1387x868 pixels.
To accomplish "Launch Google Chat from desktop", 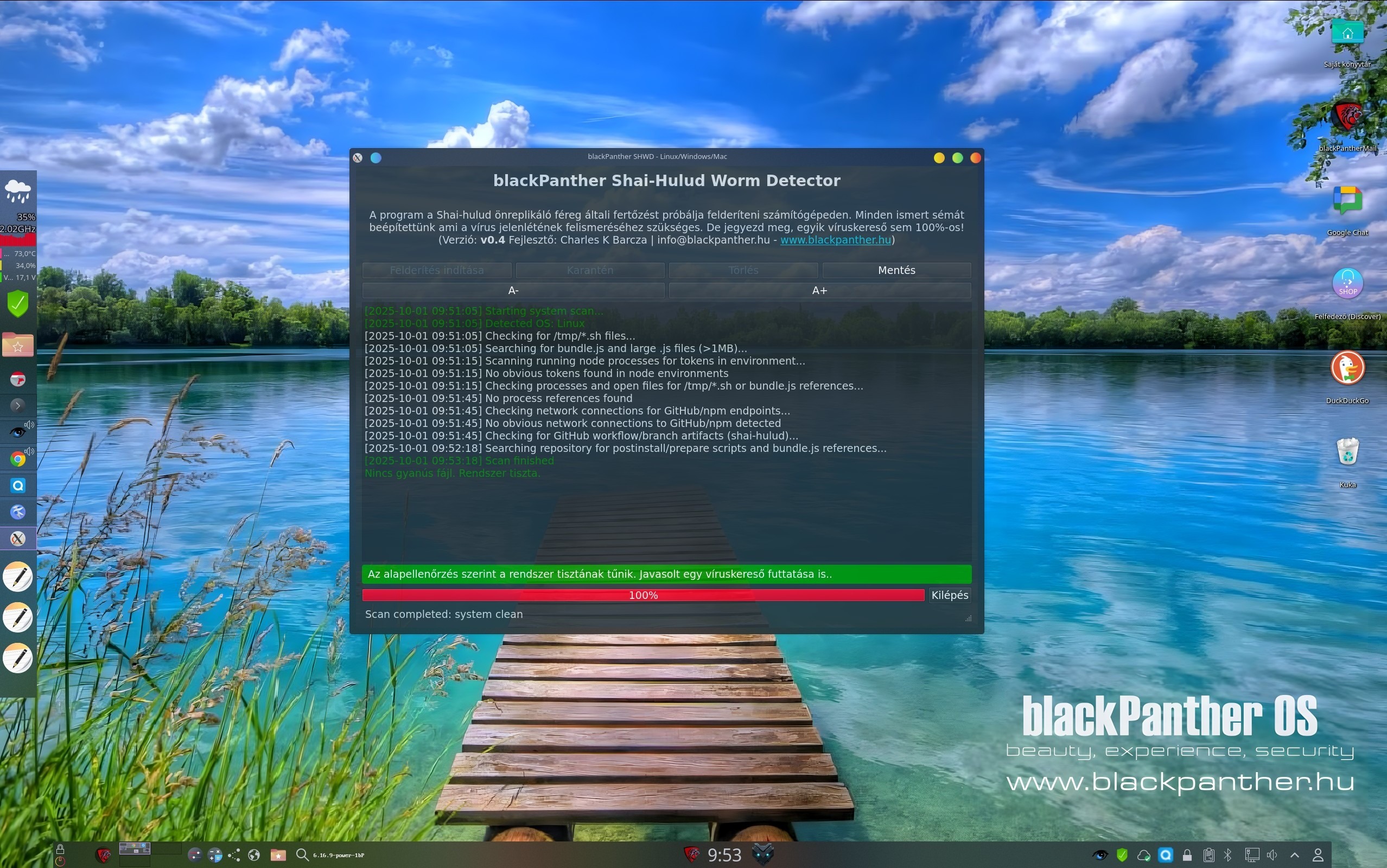I will (x=1347, y=200).
